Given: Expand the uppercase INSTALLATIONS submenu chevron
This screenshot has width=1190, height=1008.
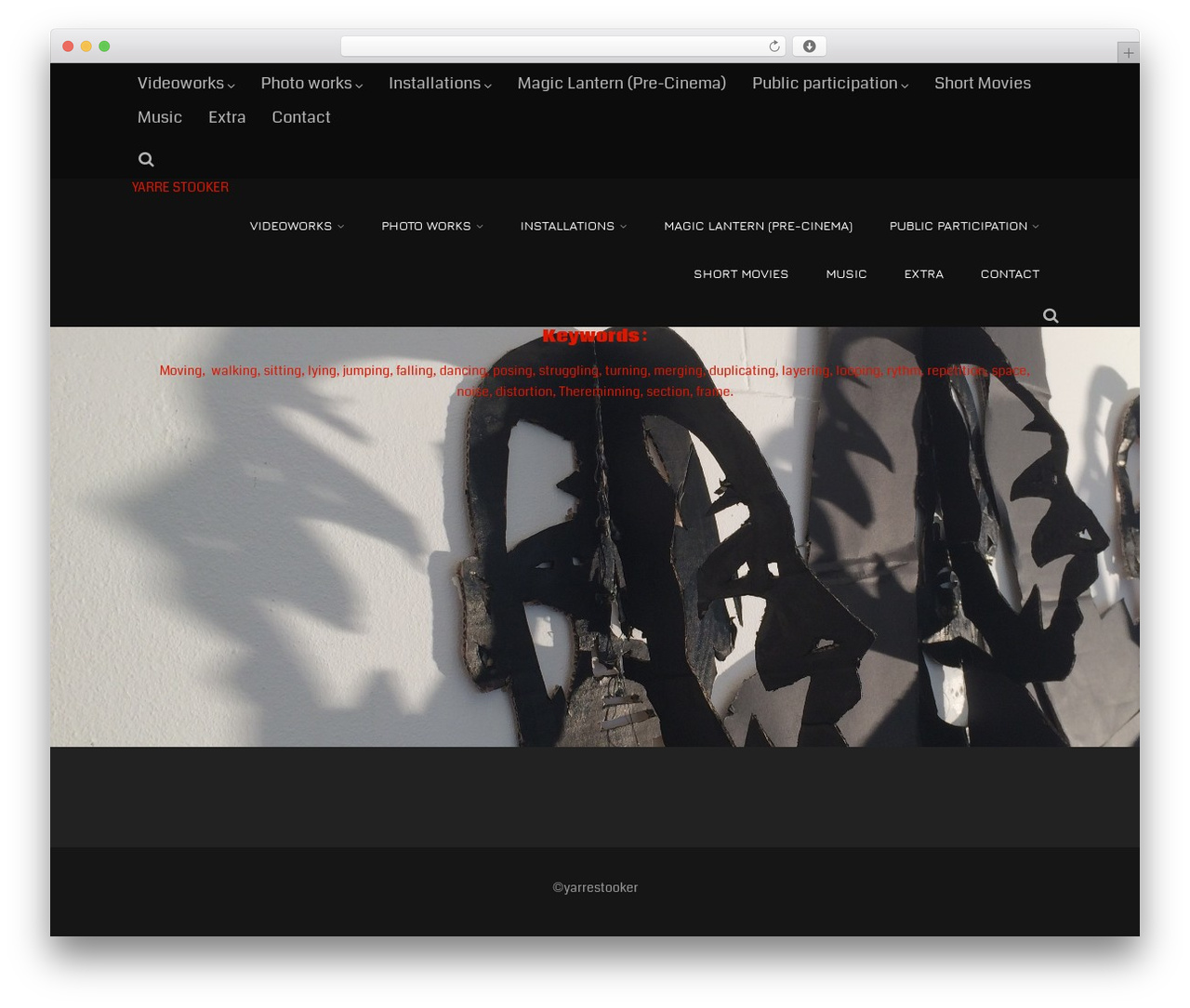Looking at the screenshot, I should (x=623, y=226).
